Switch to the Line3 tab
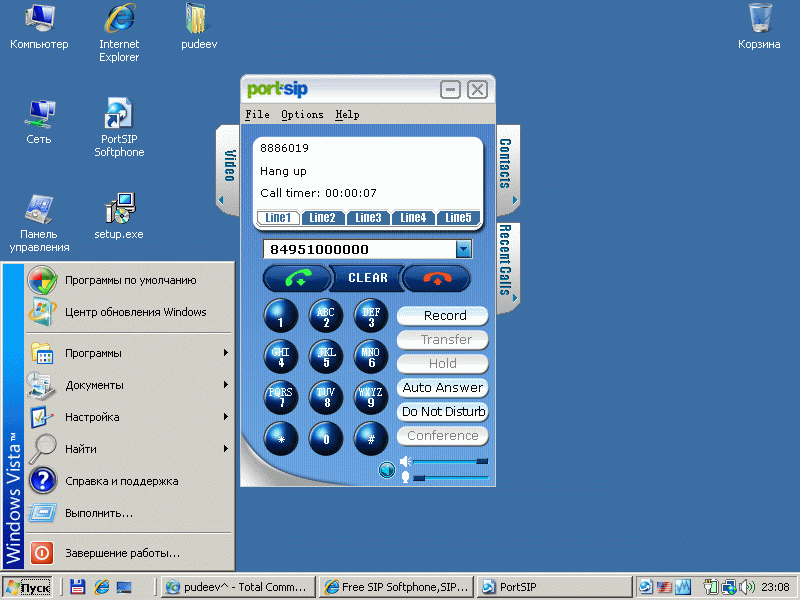This screenshot has height=600, width=800. coord(368,218)
